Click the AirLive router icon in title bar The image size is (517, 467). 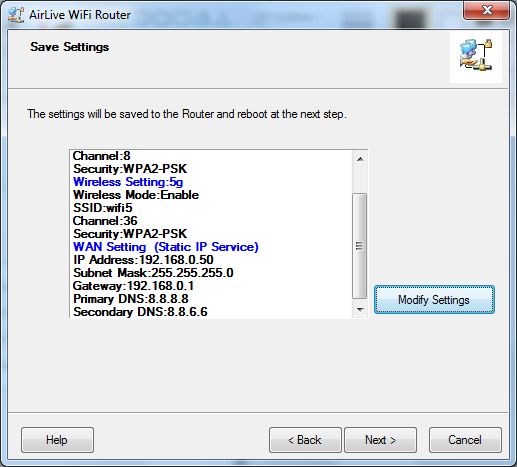(x=16, y=15)
